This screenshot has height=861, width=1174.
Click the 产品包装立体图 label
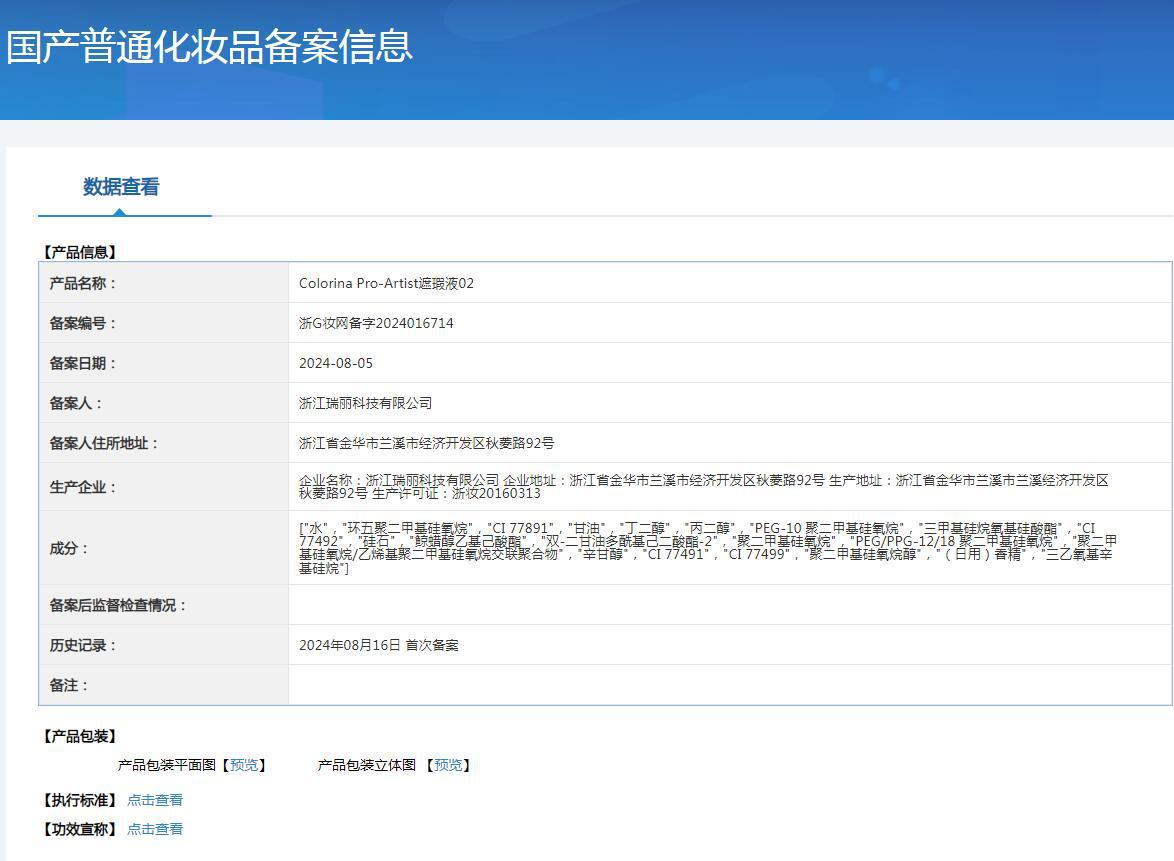[x=367, y=765]
